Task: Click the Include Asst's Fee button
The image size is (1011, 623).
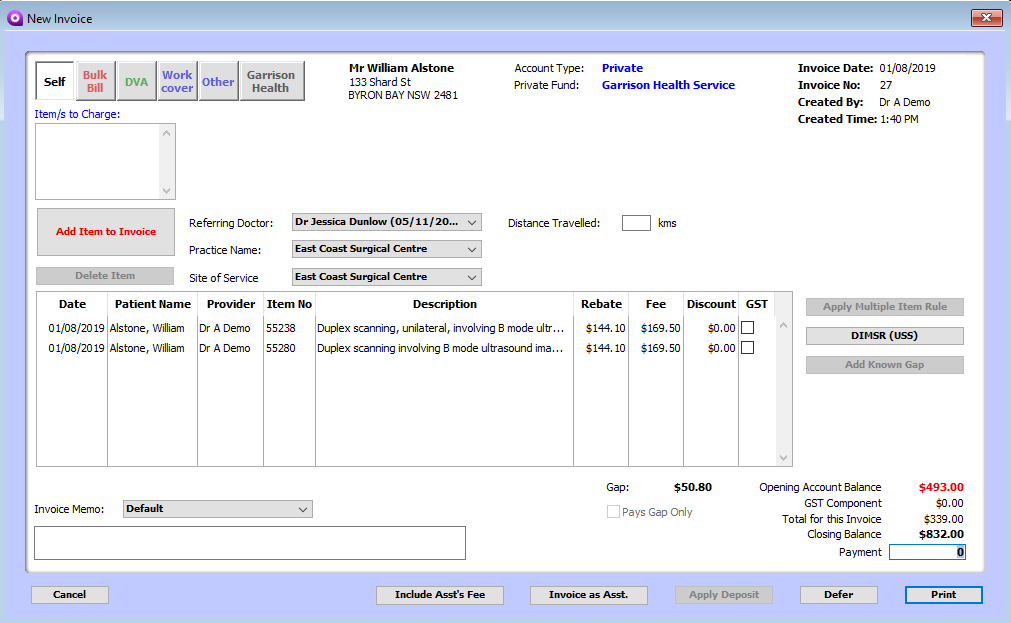Action: pos(440,594)
